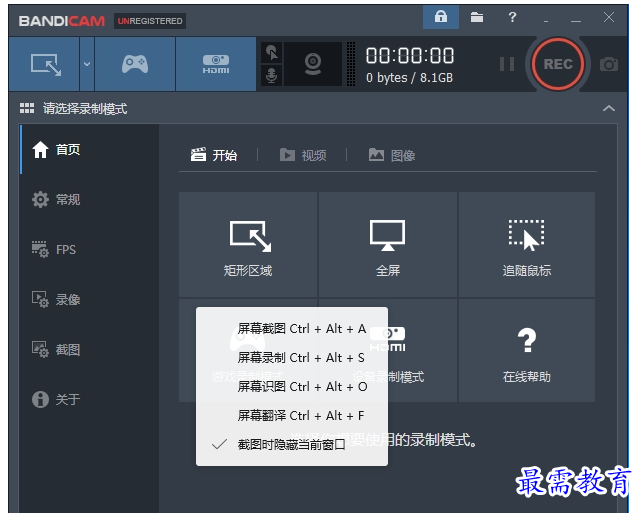The height and width of the screenshot is (513, 640).
Task: Switch to game recording mode gamepad icon
Action: tap(135, 64)
